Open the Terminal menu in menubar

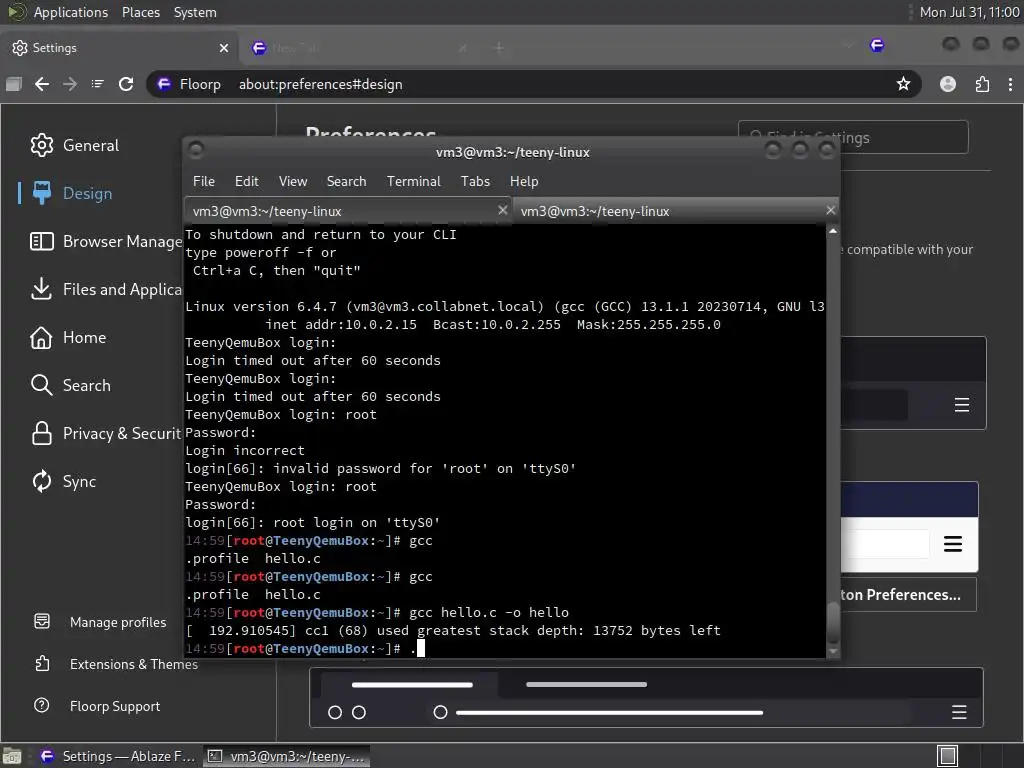coord(413,182)
